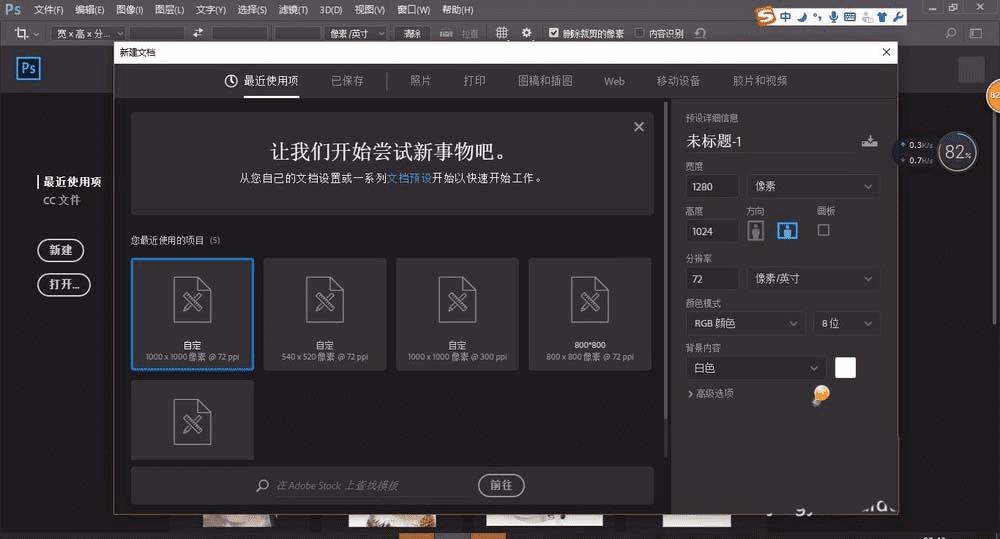This screenshot has height=539, width=1000.
Task: Open 像素/英寸 dropdown in options bar
Action: tap(356, 33)
